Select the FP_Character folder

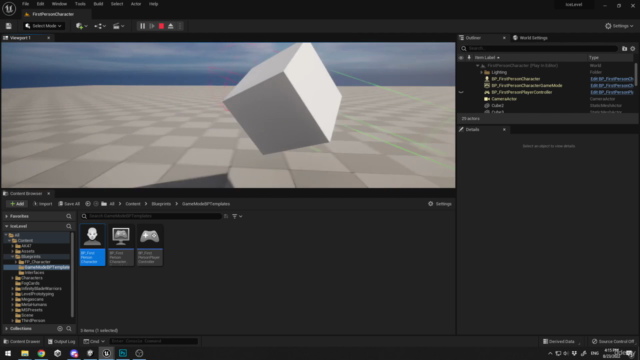tap(37, 262)
